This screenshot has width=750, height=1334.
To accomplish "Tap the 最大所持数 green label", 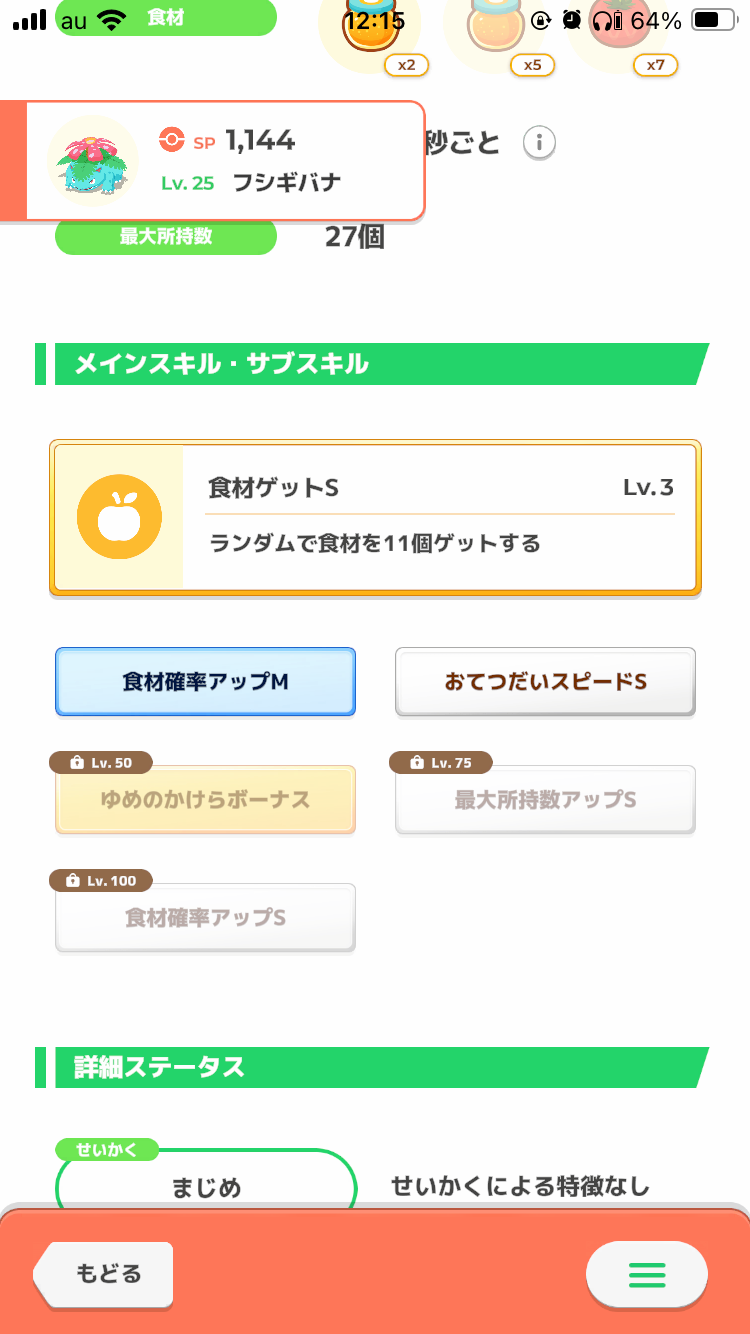I will (x=165, y=237).
